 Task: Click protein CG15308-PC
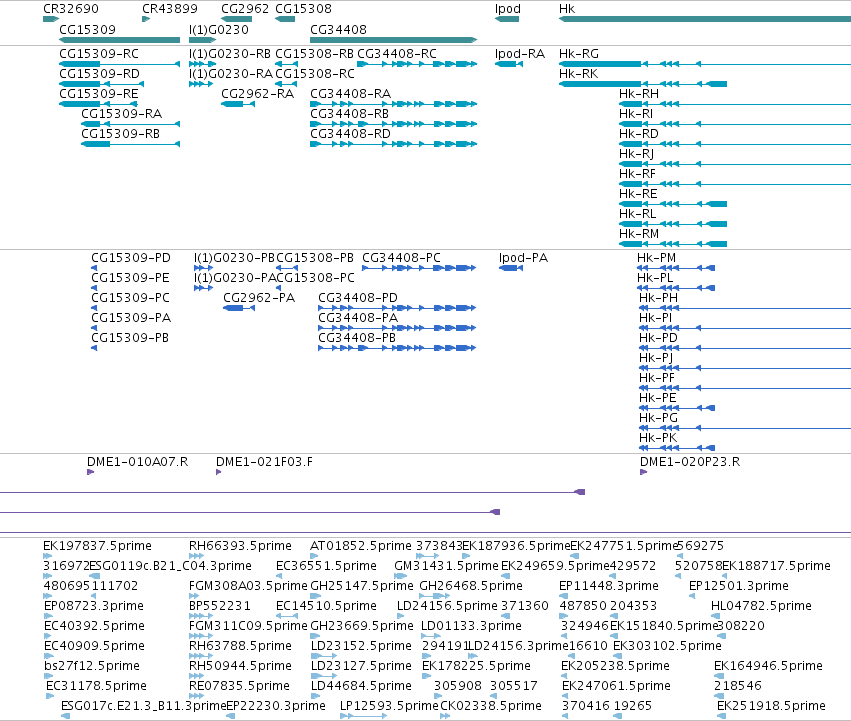[x=315, y=278]
